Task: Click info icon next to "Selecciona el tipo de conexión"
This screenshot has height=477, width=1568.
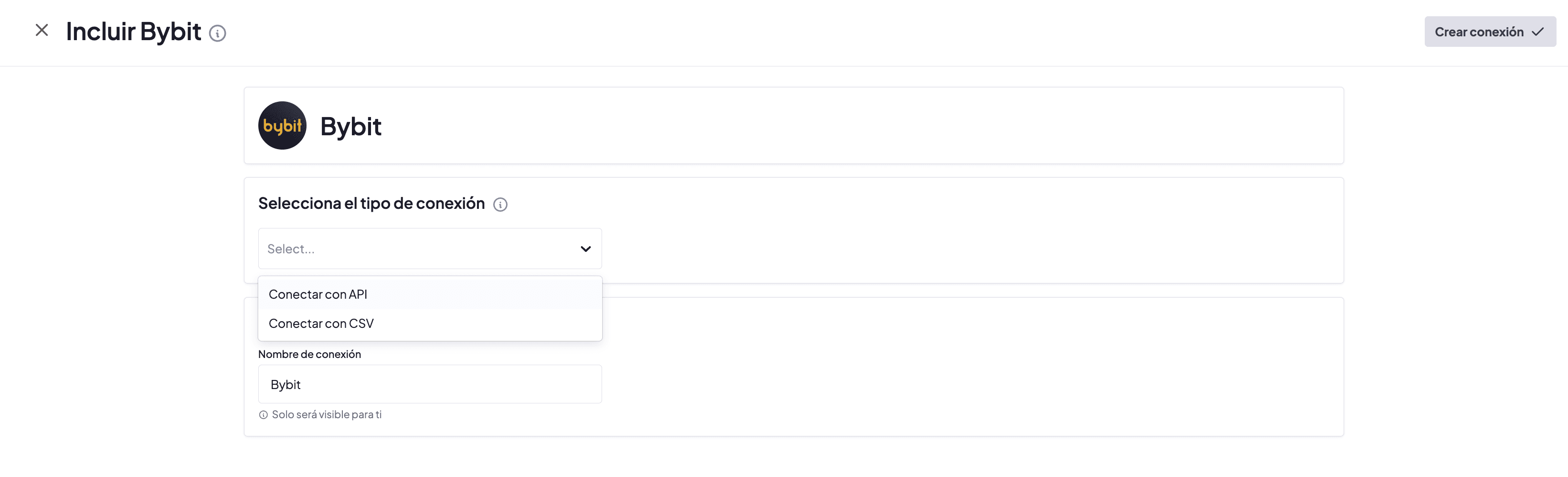Action: point(500,205)
